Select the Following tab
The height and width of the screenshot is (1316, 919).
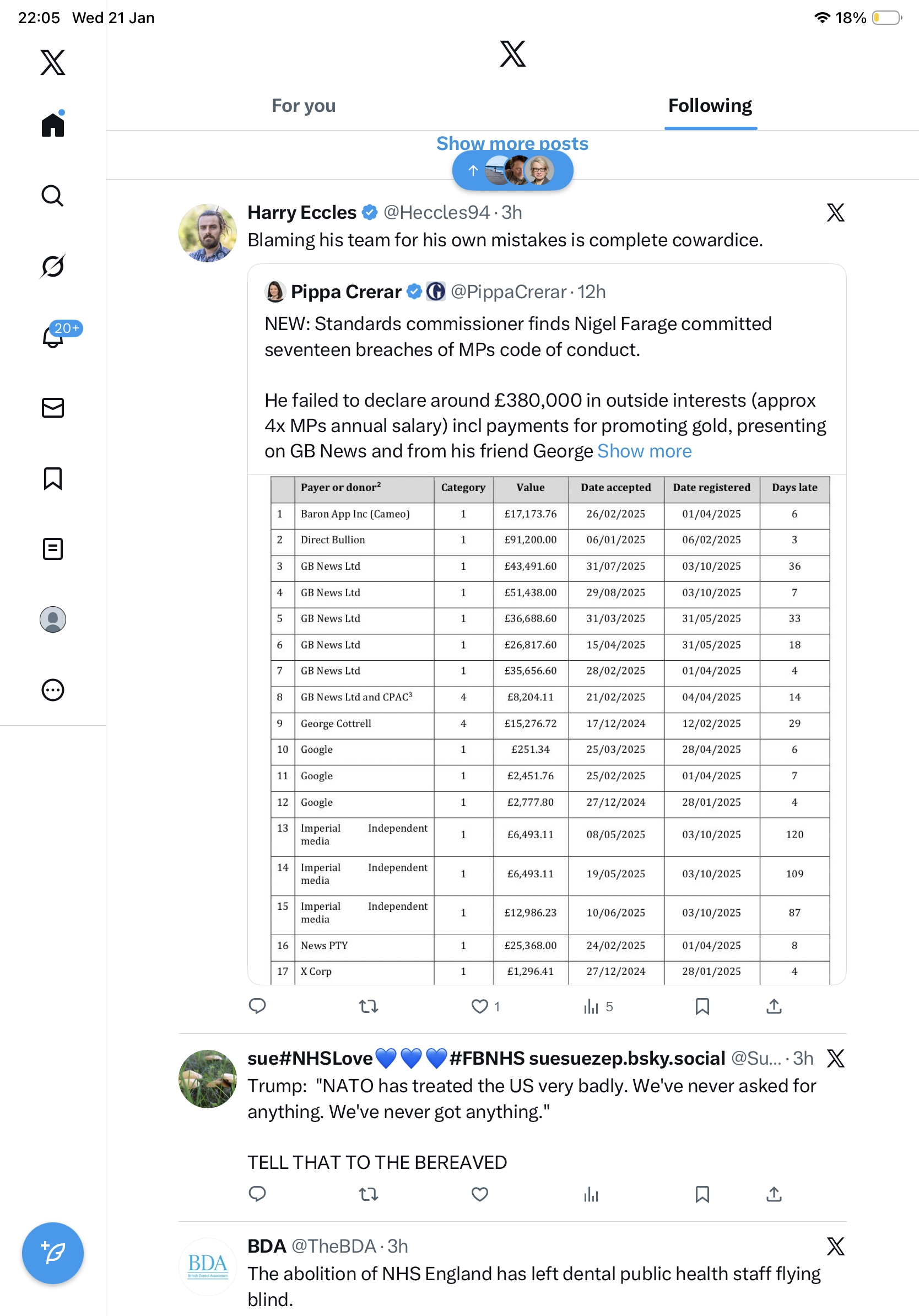(710, 106)
